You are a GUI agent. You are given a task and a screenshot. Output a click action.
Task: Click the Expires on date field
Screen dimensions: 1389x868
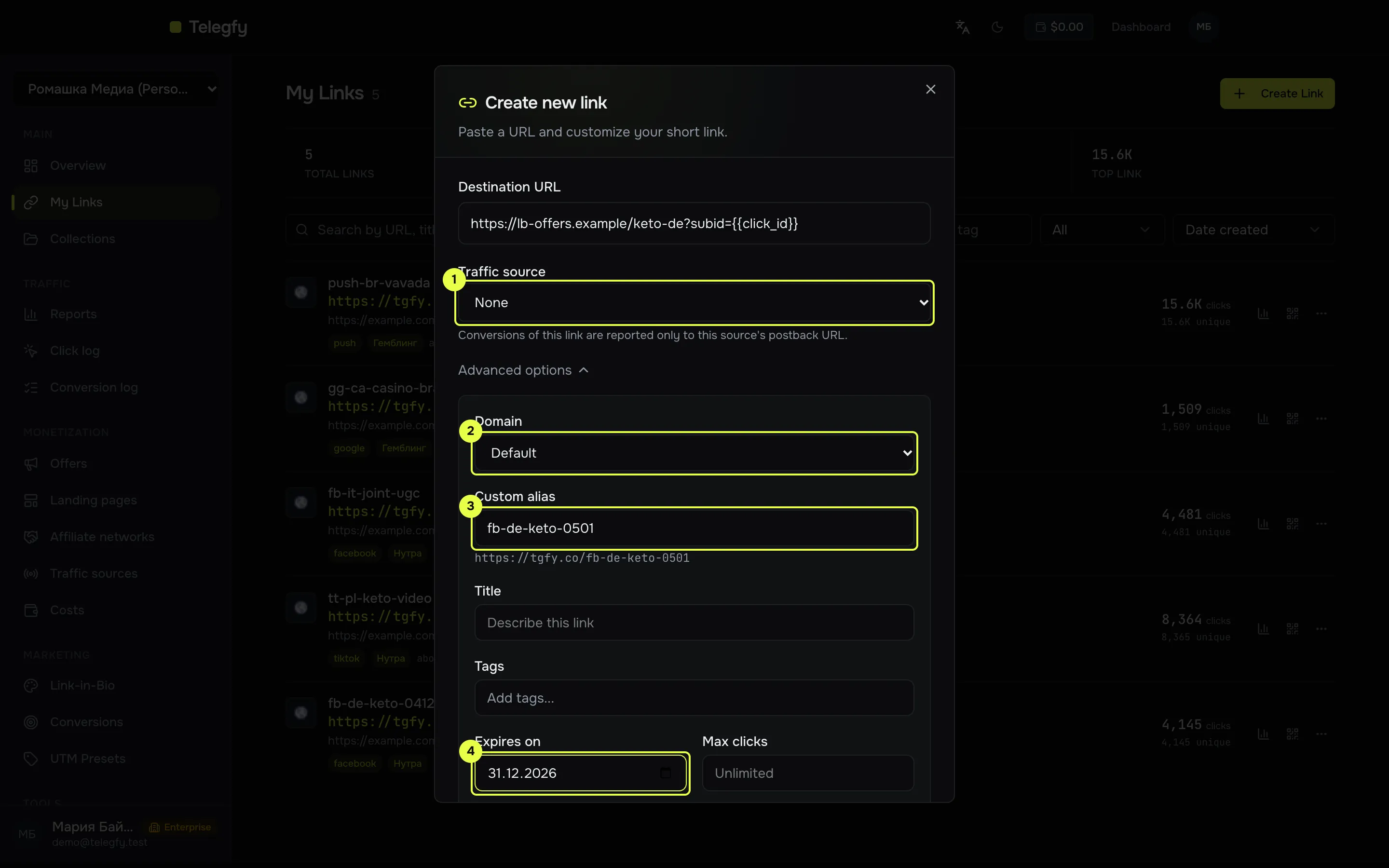pyautogui.click(x=580, y=773)
